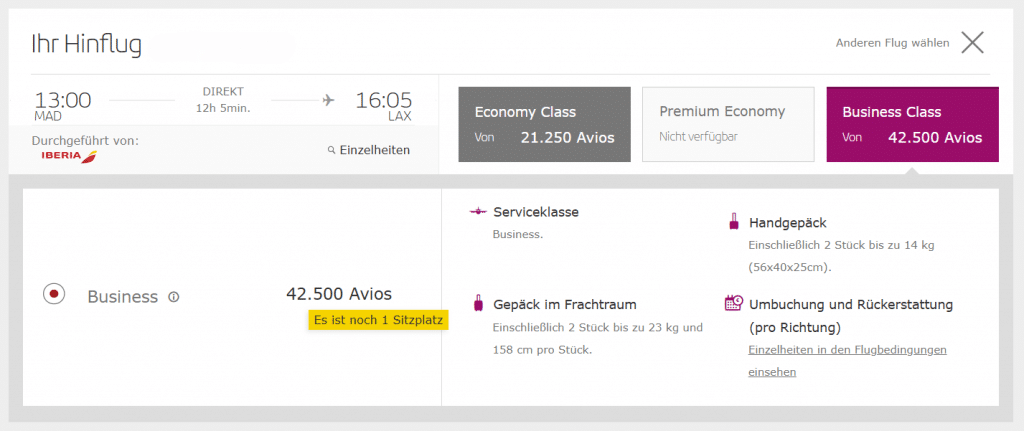The height and width of the screenshot is (431, 1024).
Task: Click the Ihr Hinflug heading
Action: pyautogui.click(x=87, y=45)
